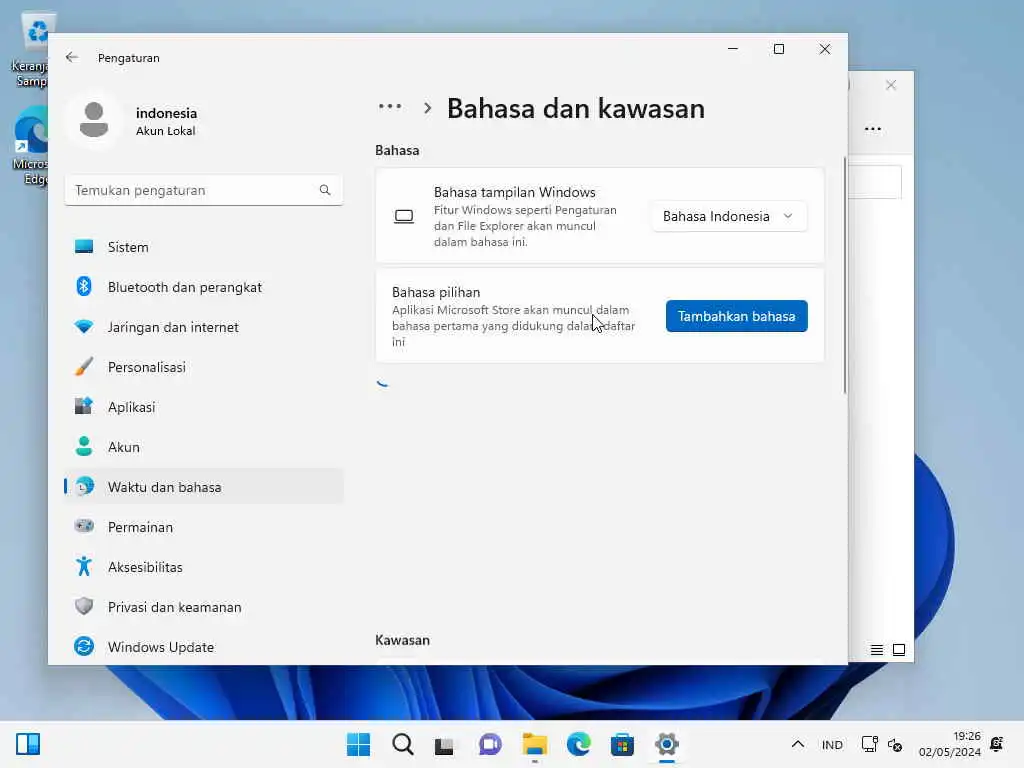Open Privasi dan keamanan settings
This screenshot has height=768, width=1024.
click(x=204, y=607)
